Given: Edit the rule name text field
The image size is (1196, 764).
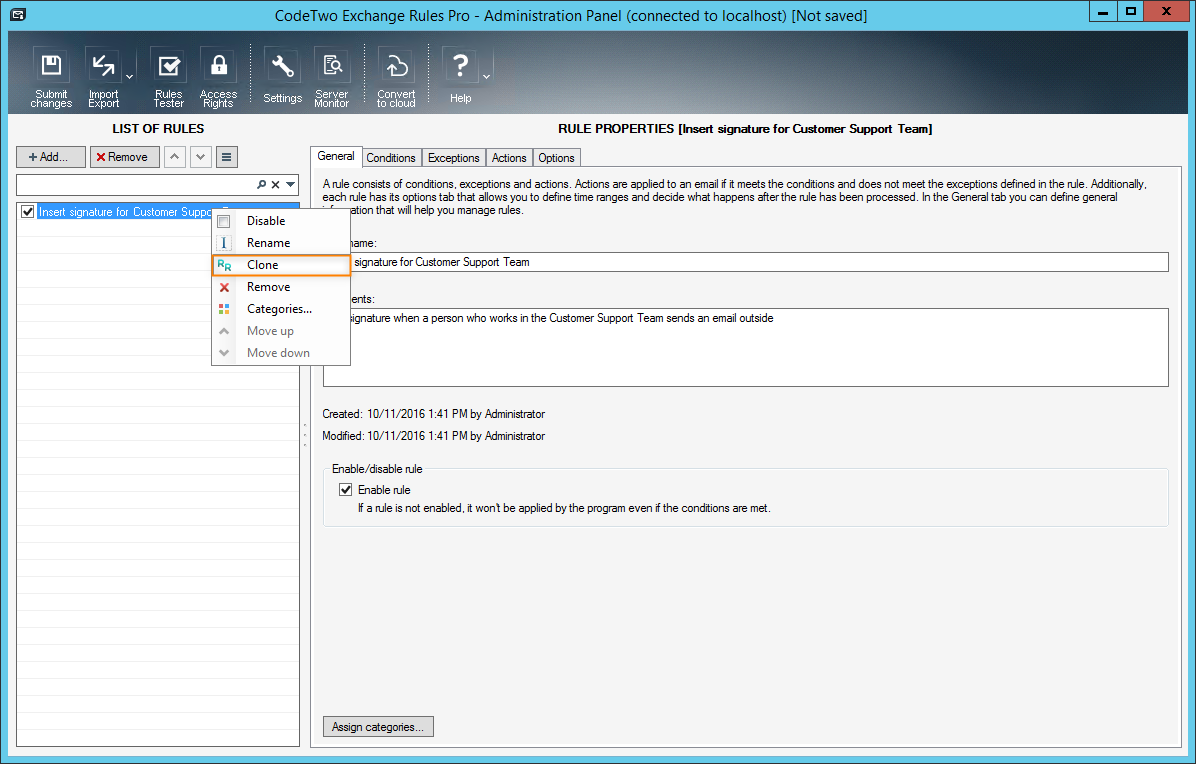Looking at the screenshot, I should pos(746,262).
